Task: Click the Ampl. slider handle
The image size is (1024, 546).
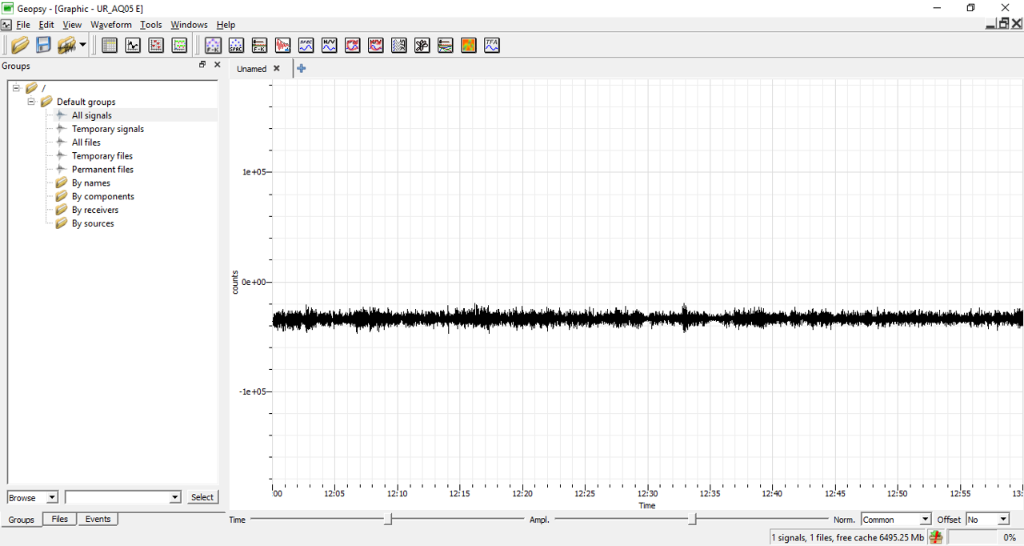Action: [693, 519]
